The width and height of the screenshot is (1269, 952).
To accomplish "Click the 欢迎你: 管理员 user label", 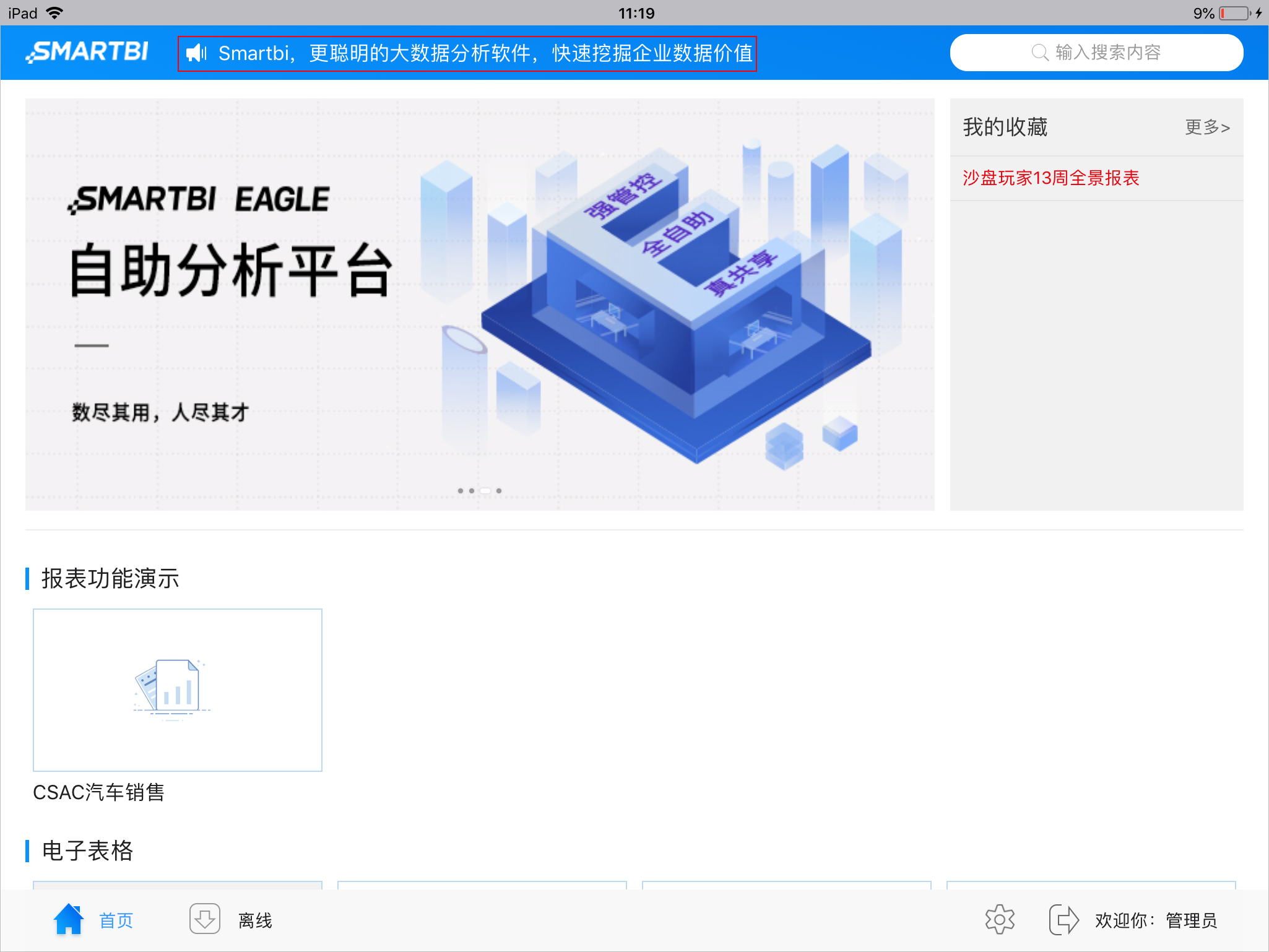I will pyautogui.click(x=1156, y=920).
